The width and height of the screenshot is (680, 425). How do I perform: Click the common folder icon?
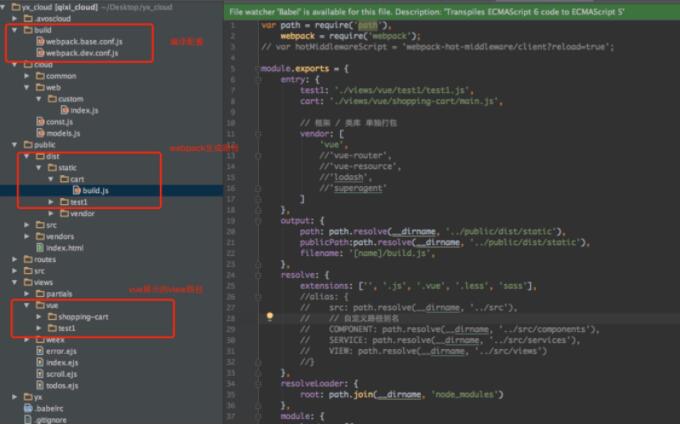(40, 76)
